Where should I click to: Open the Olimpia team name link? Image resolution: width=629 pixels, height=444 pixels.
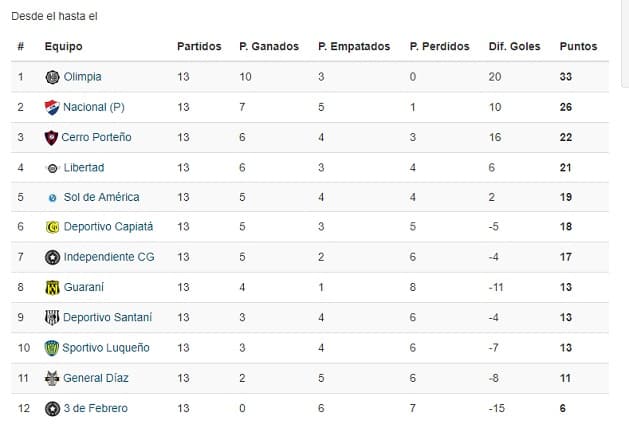pyautogui.click(x=82, y=77)
